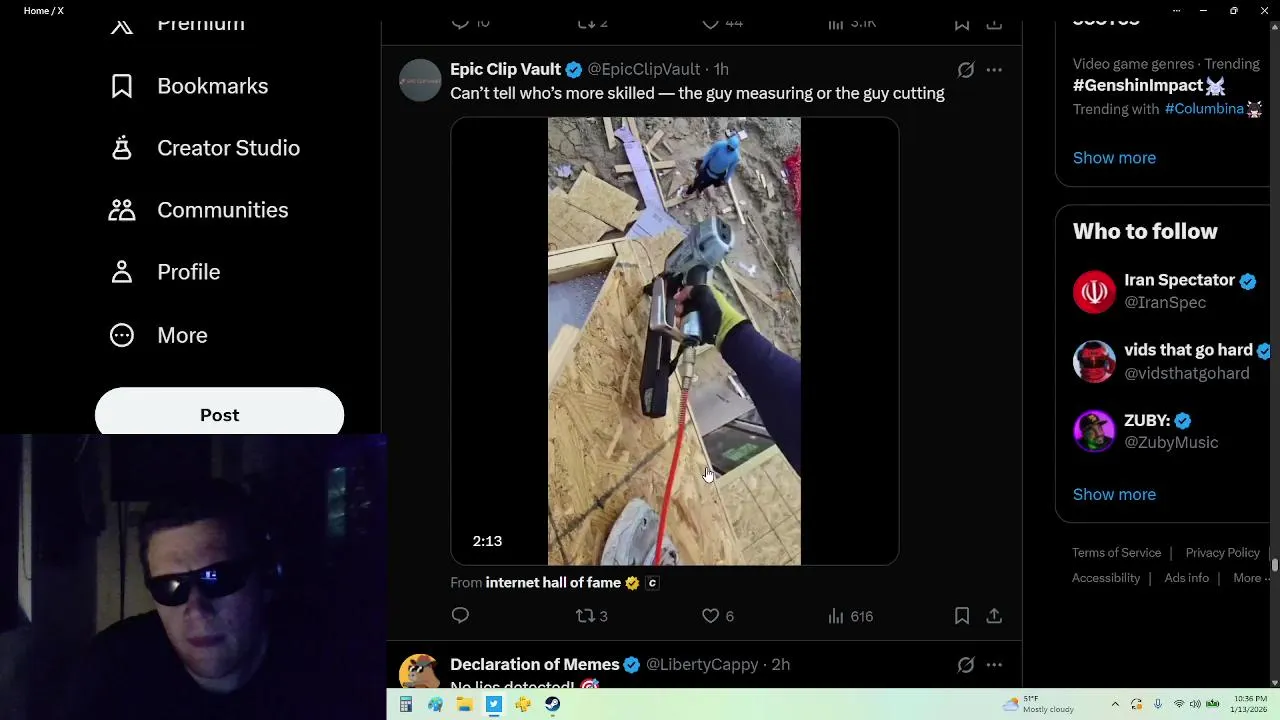The width and height of the screenshot is (1280, 720).
Task: Open more options on Declaration of Memes post
Action: (x=994, y=665)
